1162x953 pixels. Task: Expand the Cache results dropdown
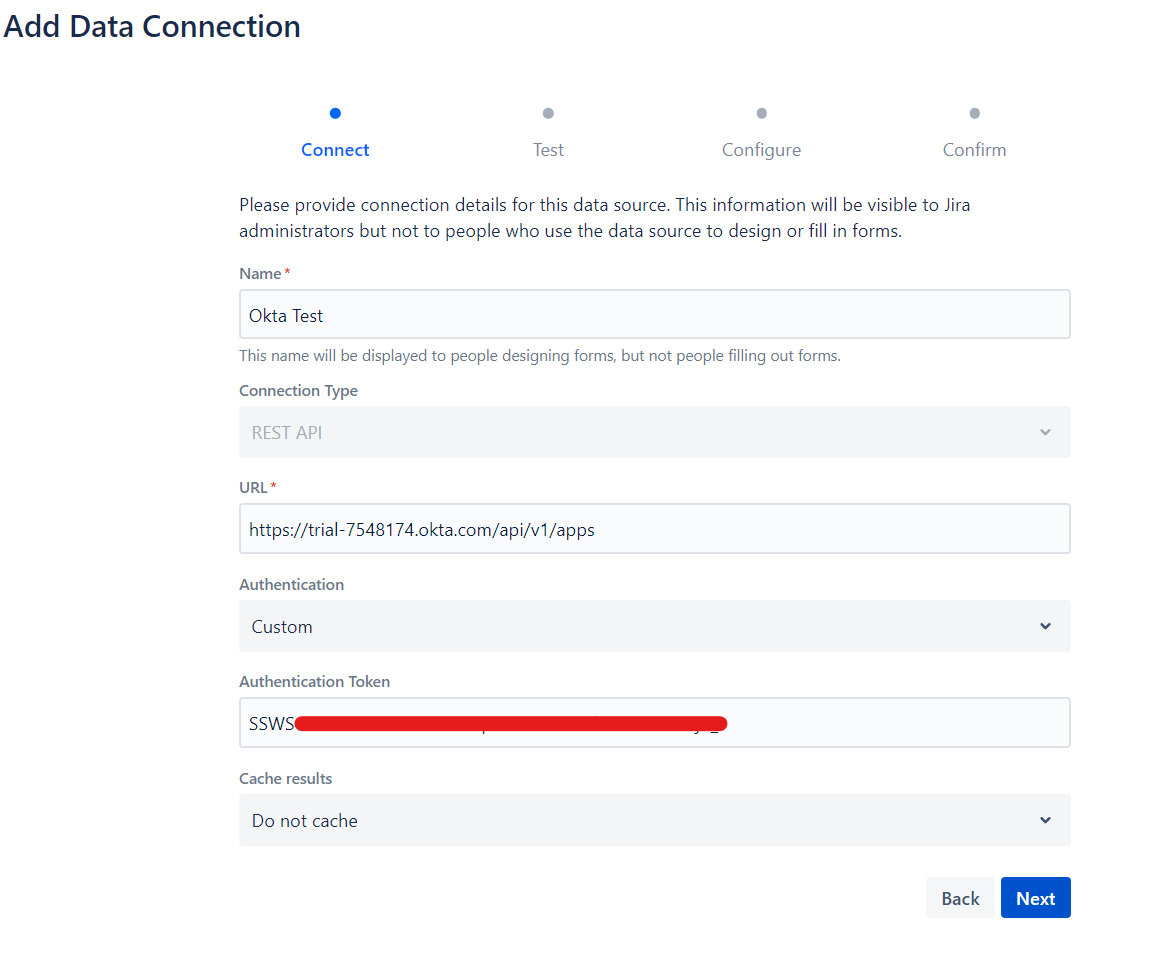click(654, 820)
